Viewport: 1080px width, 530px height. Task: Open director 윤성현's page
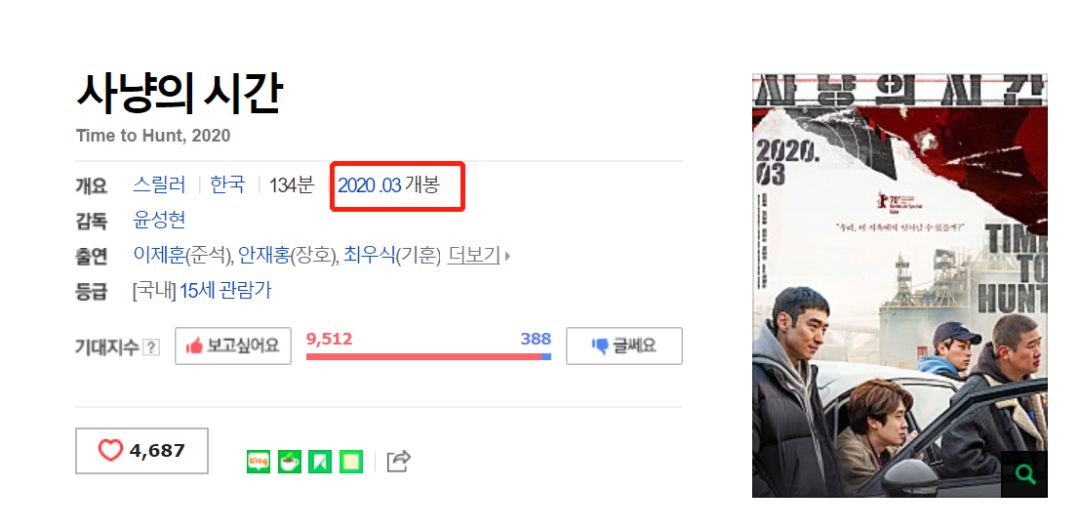coord(159,221)
